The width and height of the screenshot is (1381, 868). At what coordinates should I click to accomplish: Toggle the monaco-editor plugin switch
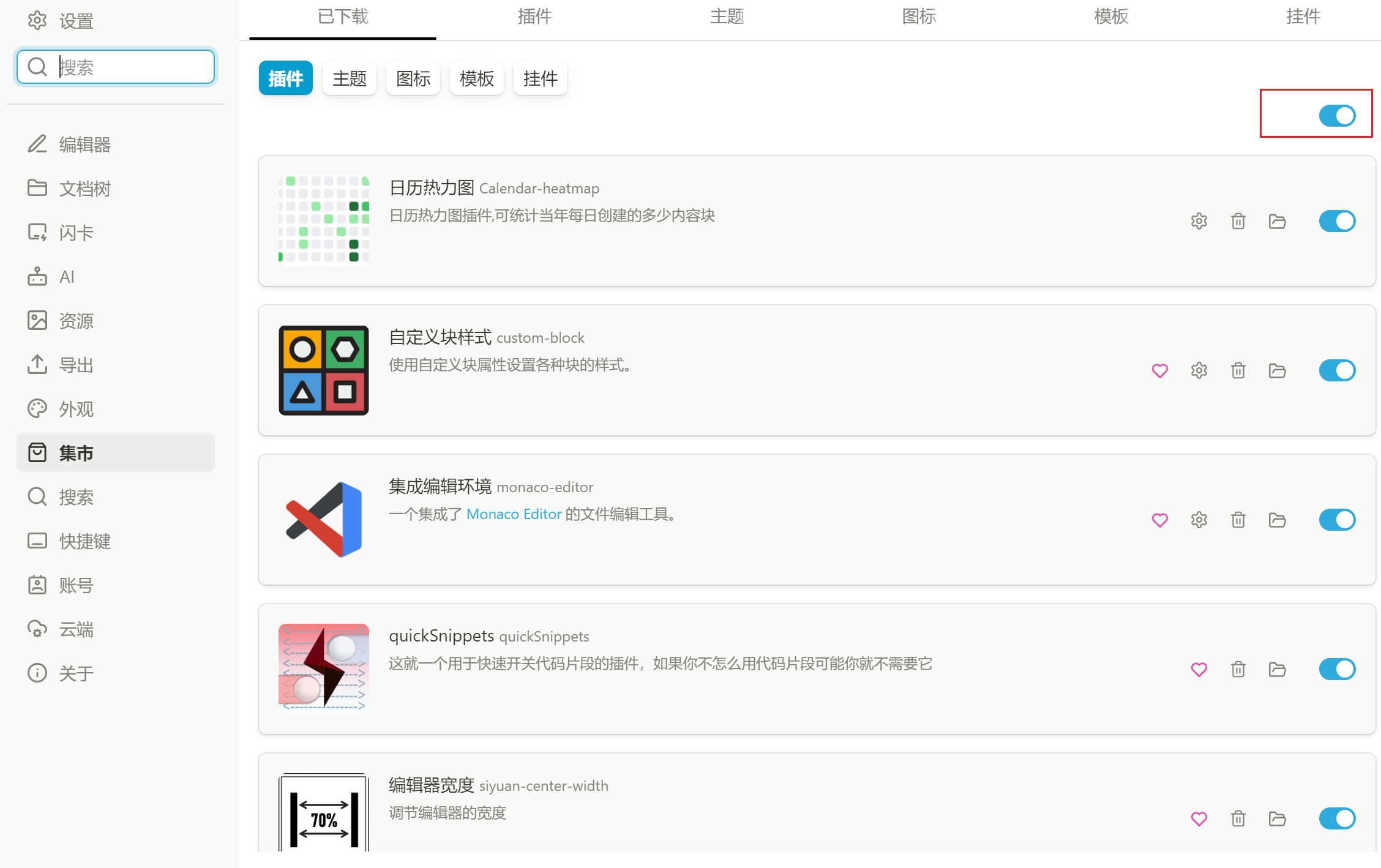coord(1337,520)
